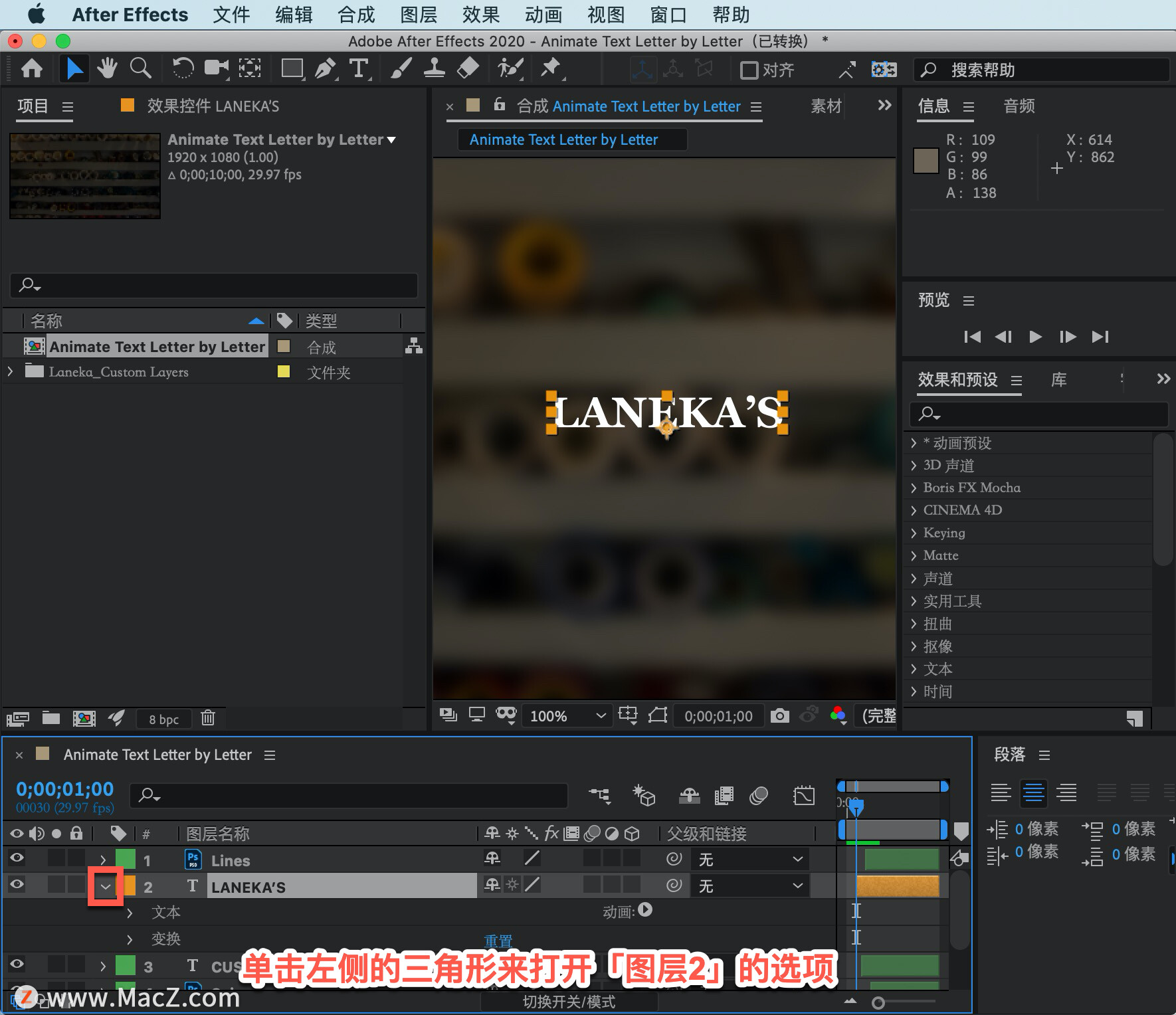
Task: Click the info panel color swatch
Action: click(926, 161)
